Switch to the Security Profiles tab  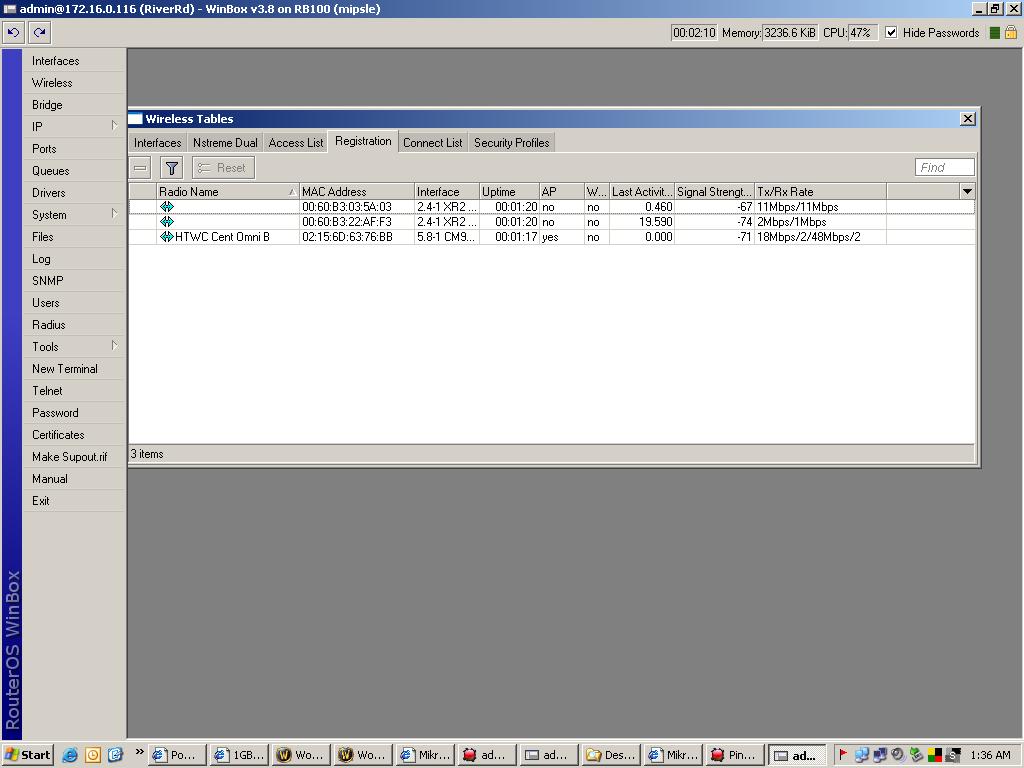511,143
